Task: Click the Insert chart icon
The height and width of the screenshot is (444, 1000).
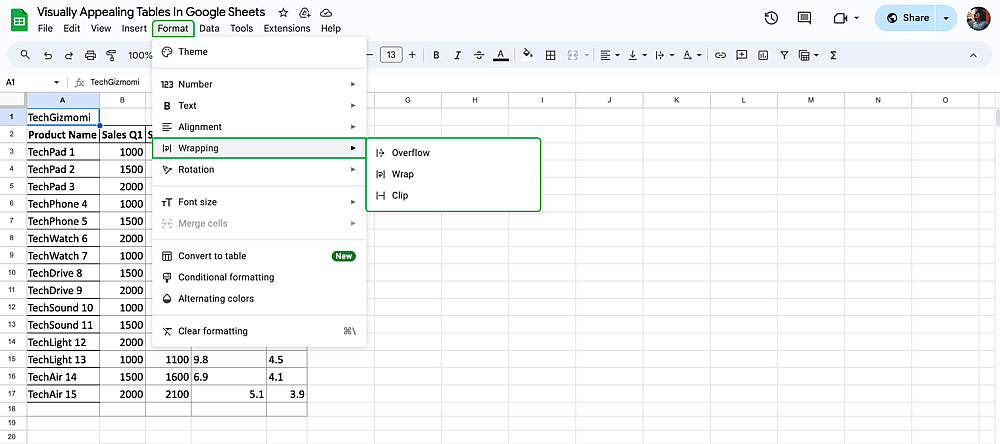Action: coord(763,56)
